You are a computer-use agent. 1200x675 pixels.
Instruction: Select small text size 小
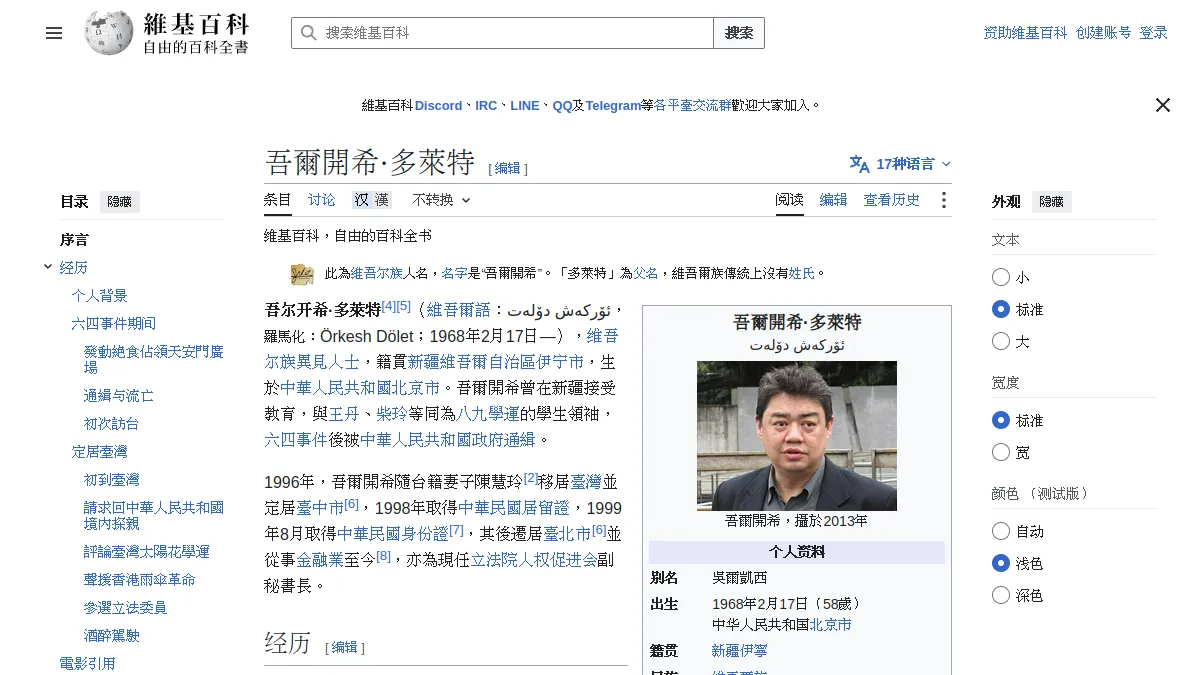coord(1001,277)
